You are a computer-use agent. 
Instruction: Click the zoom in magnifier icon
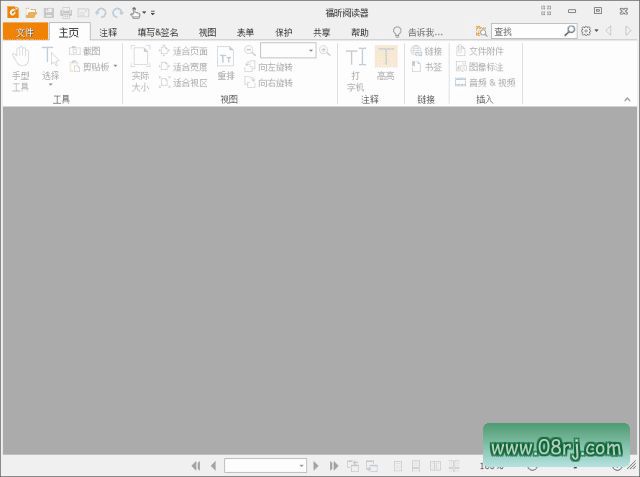pos(324,51)
